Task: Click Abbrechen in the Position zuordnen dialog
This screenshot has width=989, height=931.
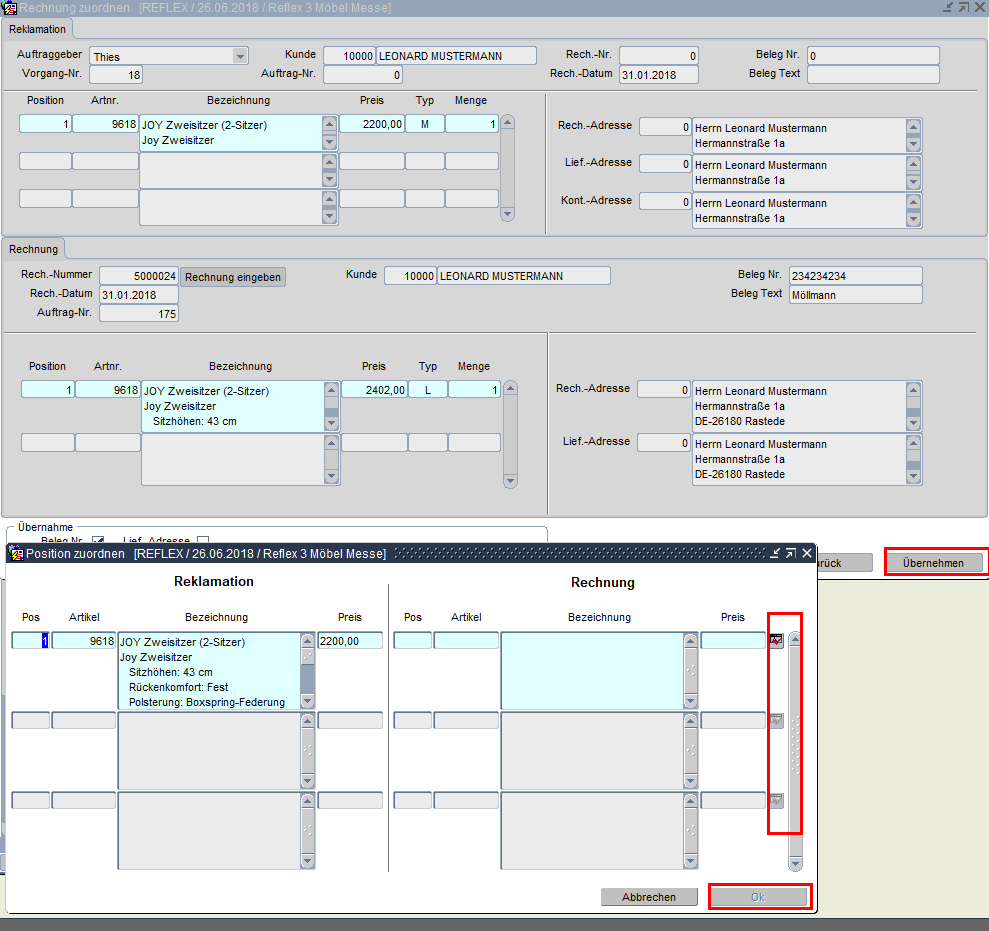Action: coord(648,897)
